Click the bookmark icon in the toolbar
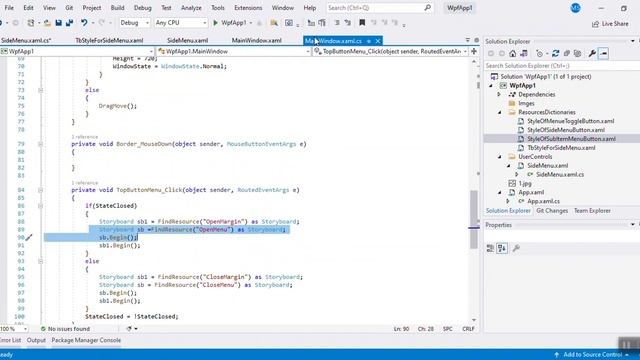Viewport: 640px width, 360px height. [x=362, y=23]
